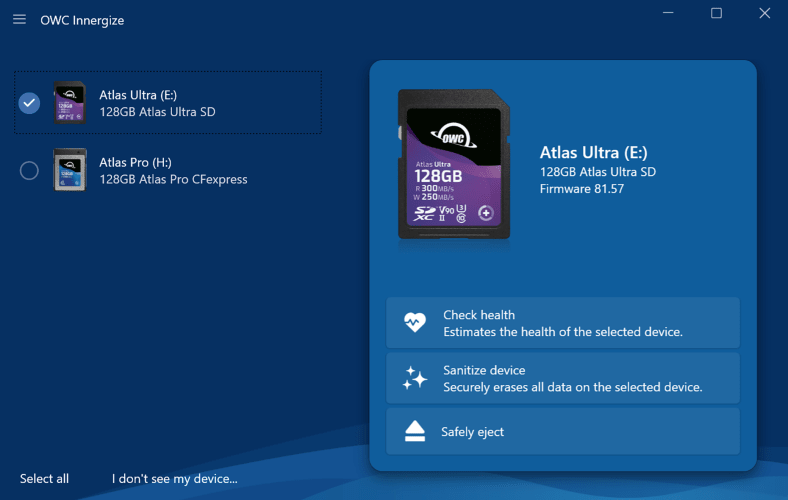Maximize the OWC Innergize window
Image resolution: width=788 pixels, height=500 pixels.
pyautogui.click(x=716, y=14)
